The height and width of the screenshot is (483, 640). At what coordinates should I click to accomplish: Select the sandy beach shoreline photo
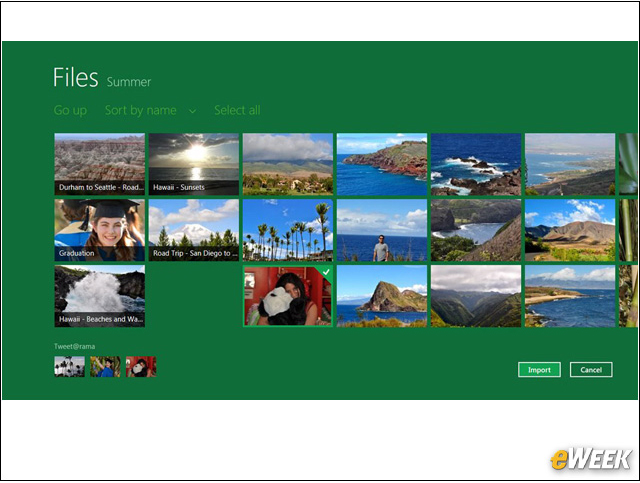pyautogui.click(x=570, y=296)
